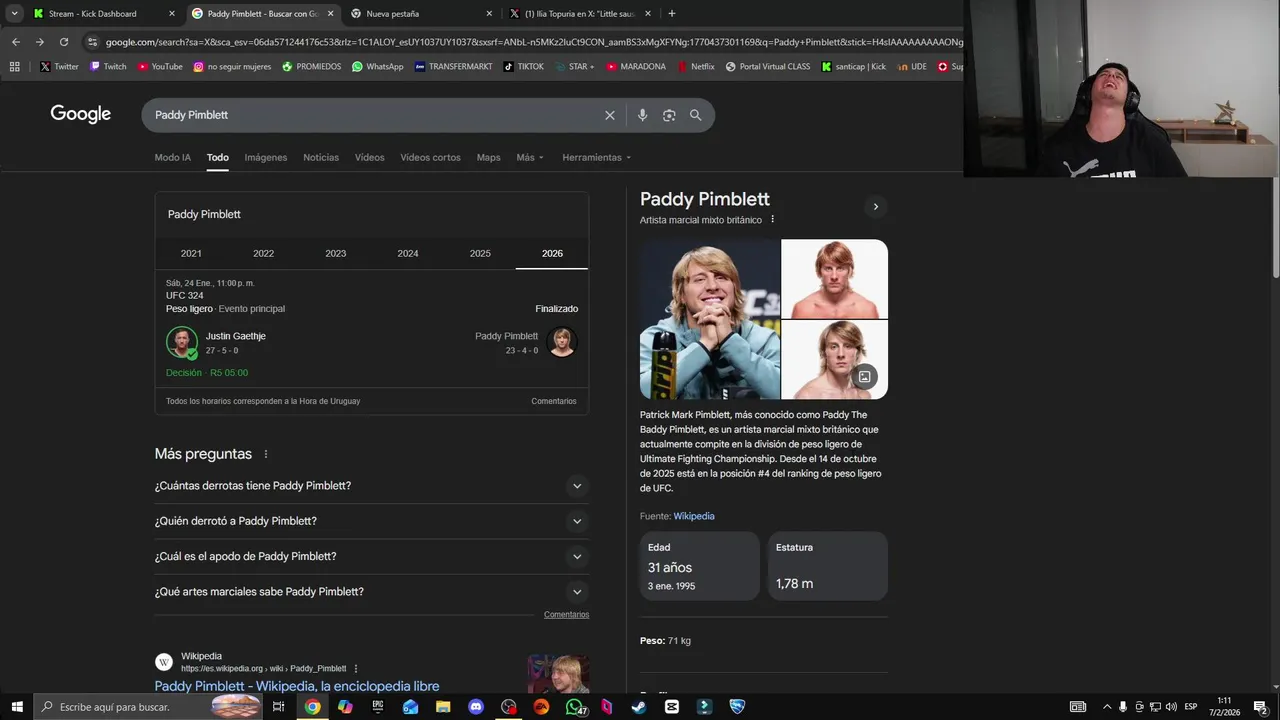Open three-dot options beside 'Artista marcial mixto británico'

pos(772,220)
